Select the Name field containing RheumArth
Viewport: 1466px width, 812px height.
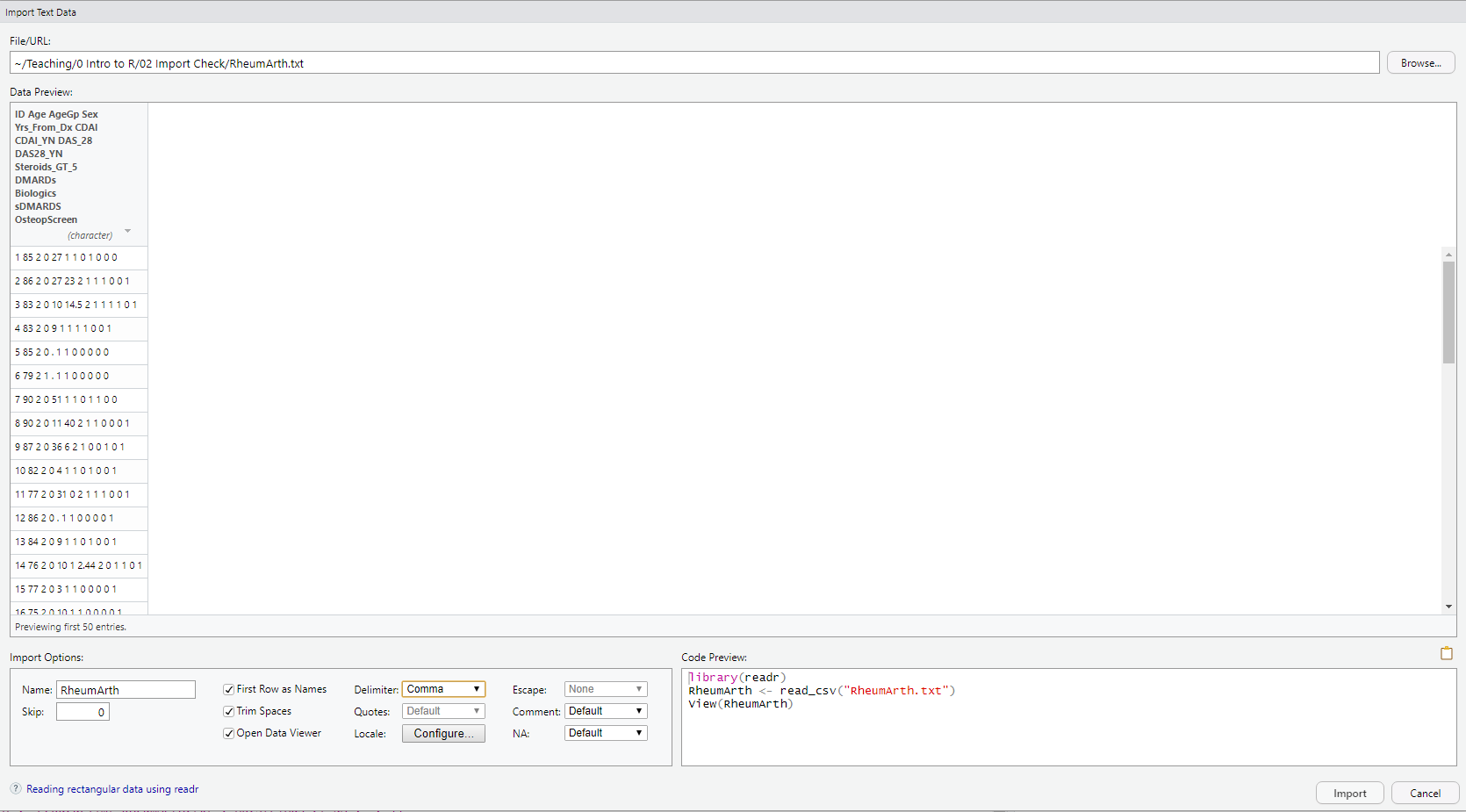pos(126,690)
